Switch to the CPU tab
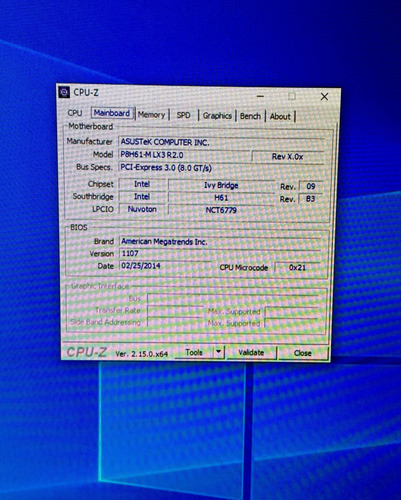401x500 pixels. (x=75, y=113)
